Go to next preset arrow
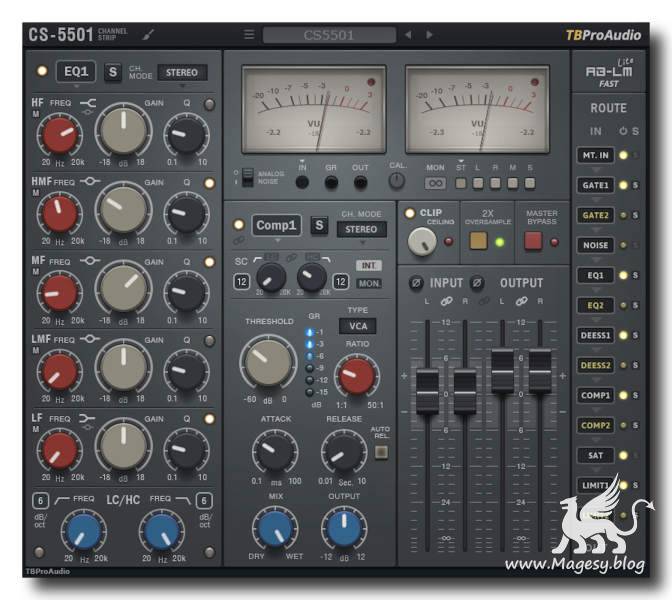This screenshot has height=600, width=672. click(429, 34)
